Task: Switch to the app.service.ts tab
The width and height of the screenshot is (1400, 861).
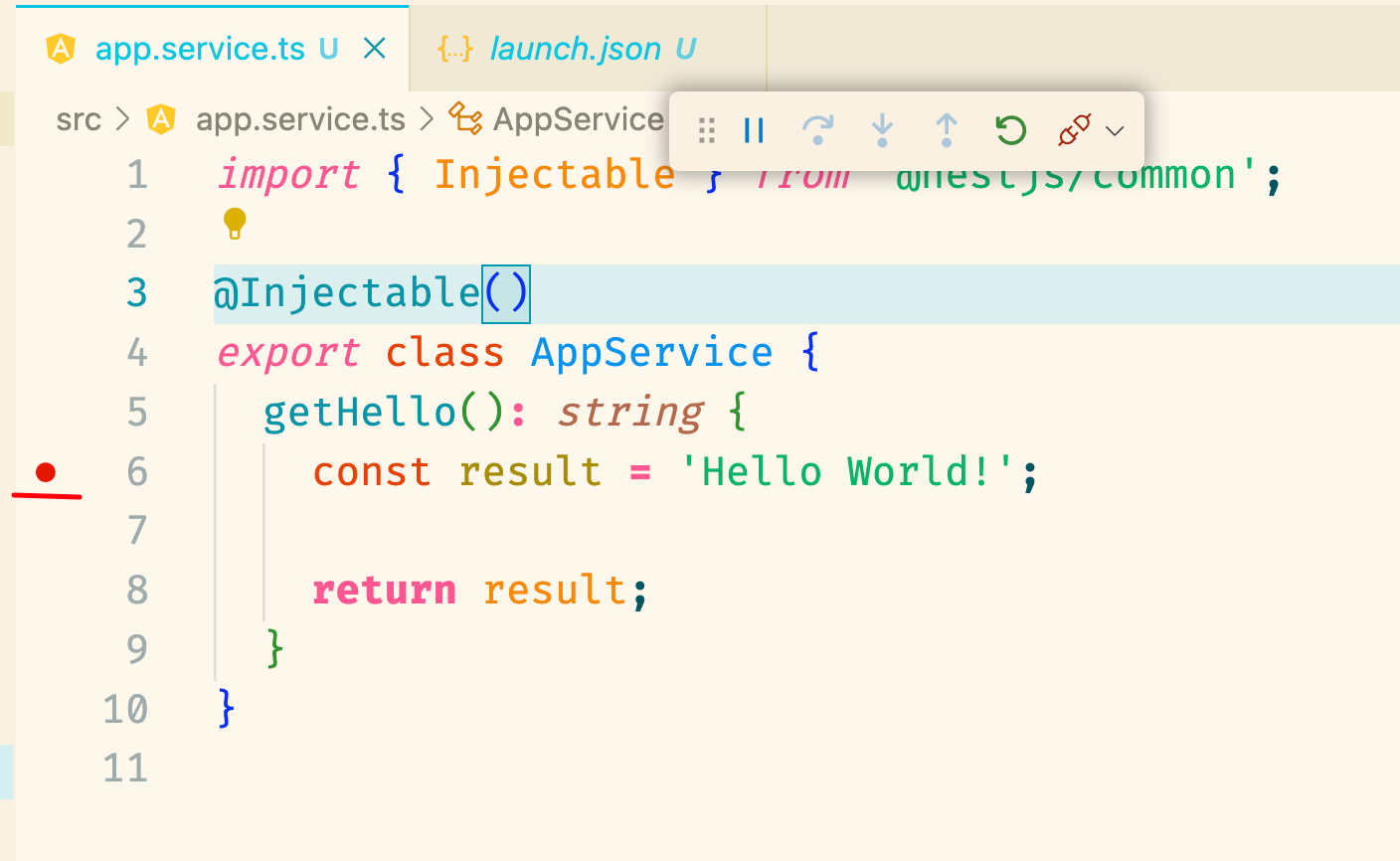Action: pos(213,49)
